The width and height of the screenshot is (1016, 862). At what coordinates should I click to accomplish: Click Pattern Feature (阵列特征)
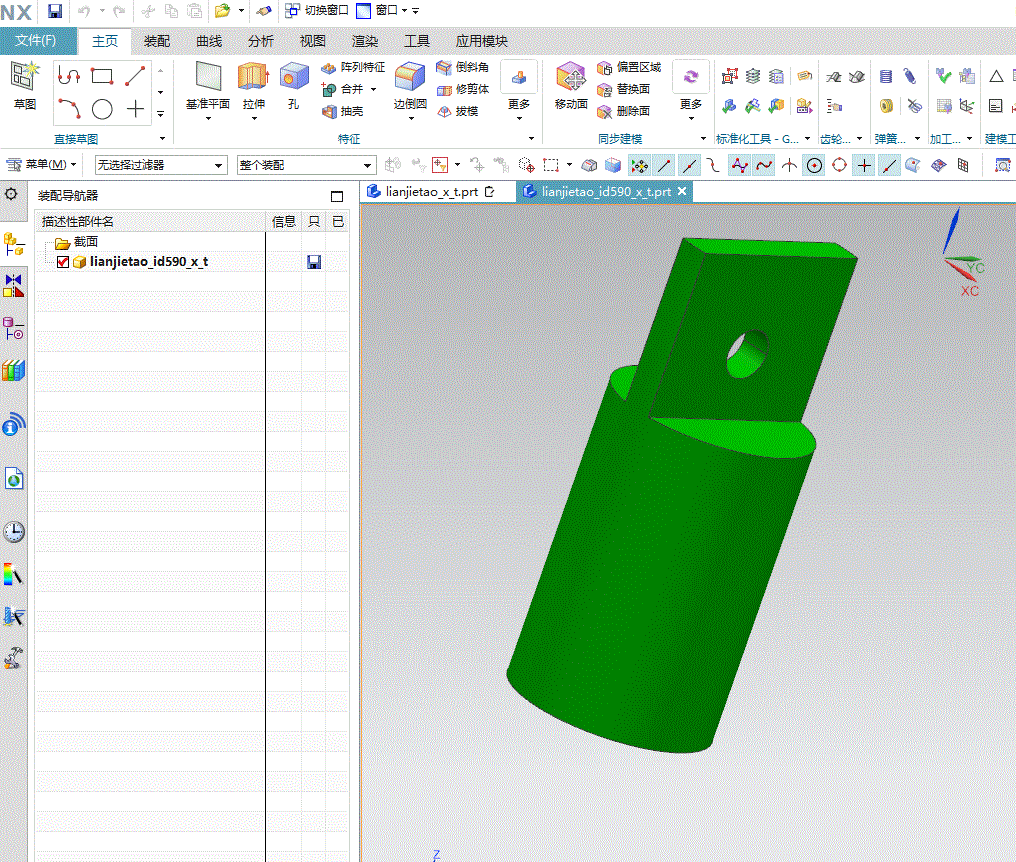(x=353, y=67)
